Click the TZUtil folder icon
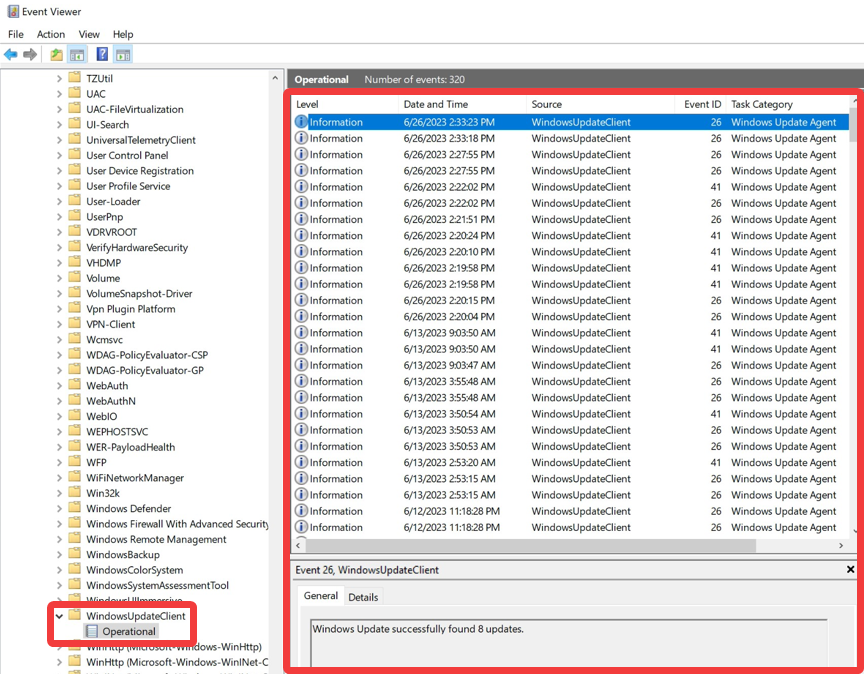864x674 pixels. (75, 78)
